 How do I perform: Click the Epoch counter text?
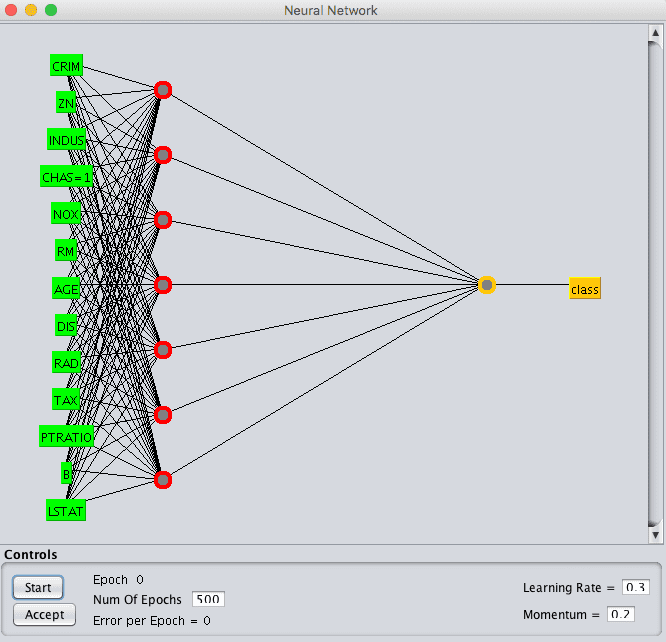click(x=118, y=580)
